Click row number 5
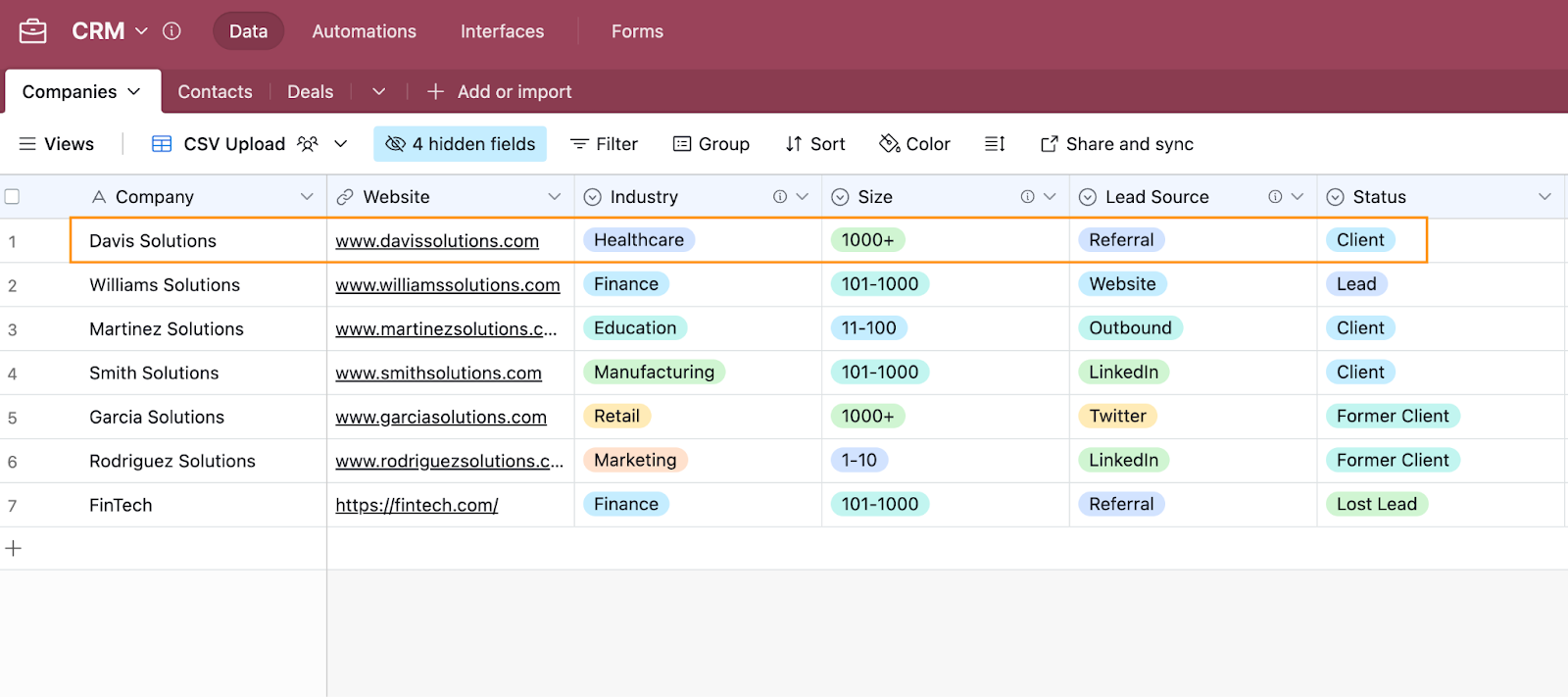 [x=13, y=419]
